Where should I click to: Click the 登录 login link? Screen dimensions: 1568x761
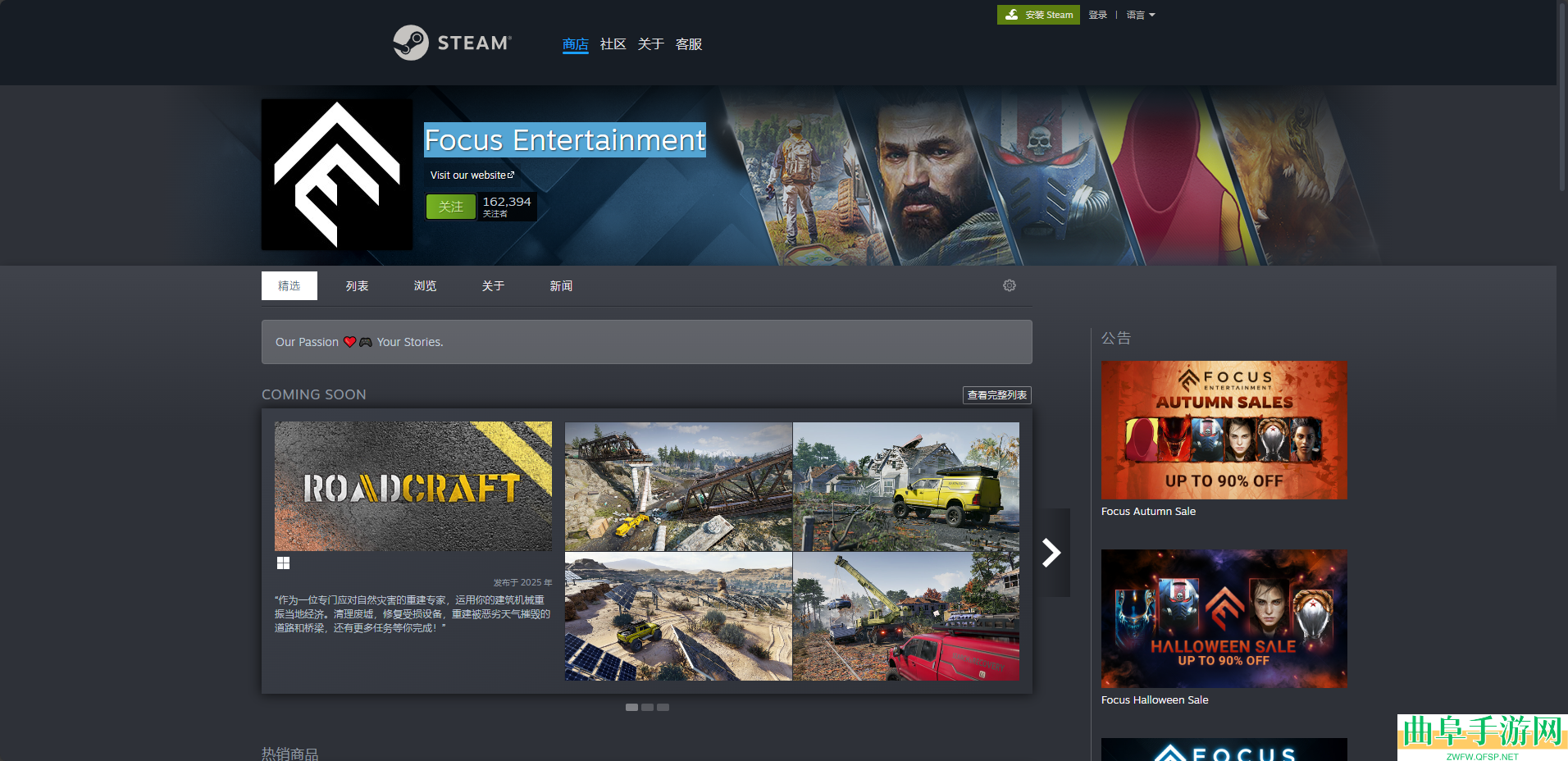pyautogui.click(x=1098, y=15)
